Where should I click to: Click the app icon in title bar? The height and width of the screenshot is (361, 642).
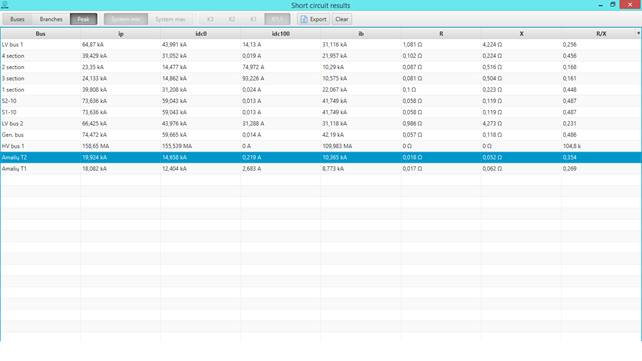(x=5, y=5)
